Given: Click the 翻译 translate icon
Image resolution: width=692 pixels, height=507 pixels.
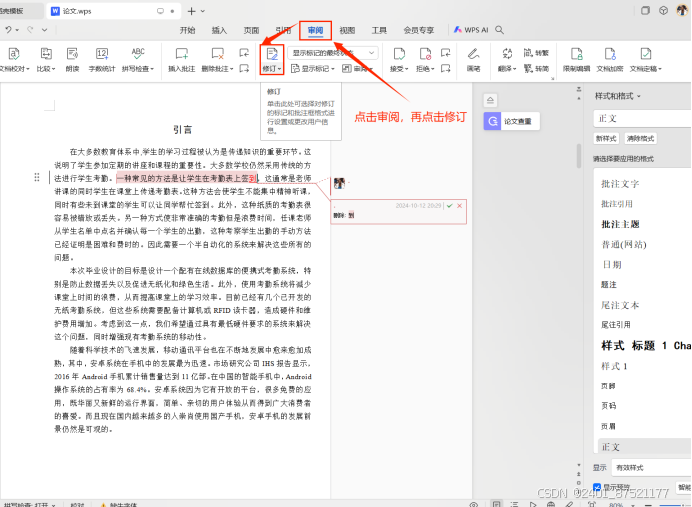Looking at the screenshot, I should point(507,54).
